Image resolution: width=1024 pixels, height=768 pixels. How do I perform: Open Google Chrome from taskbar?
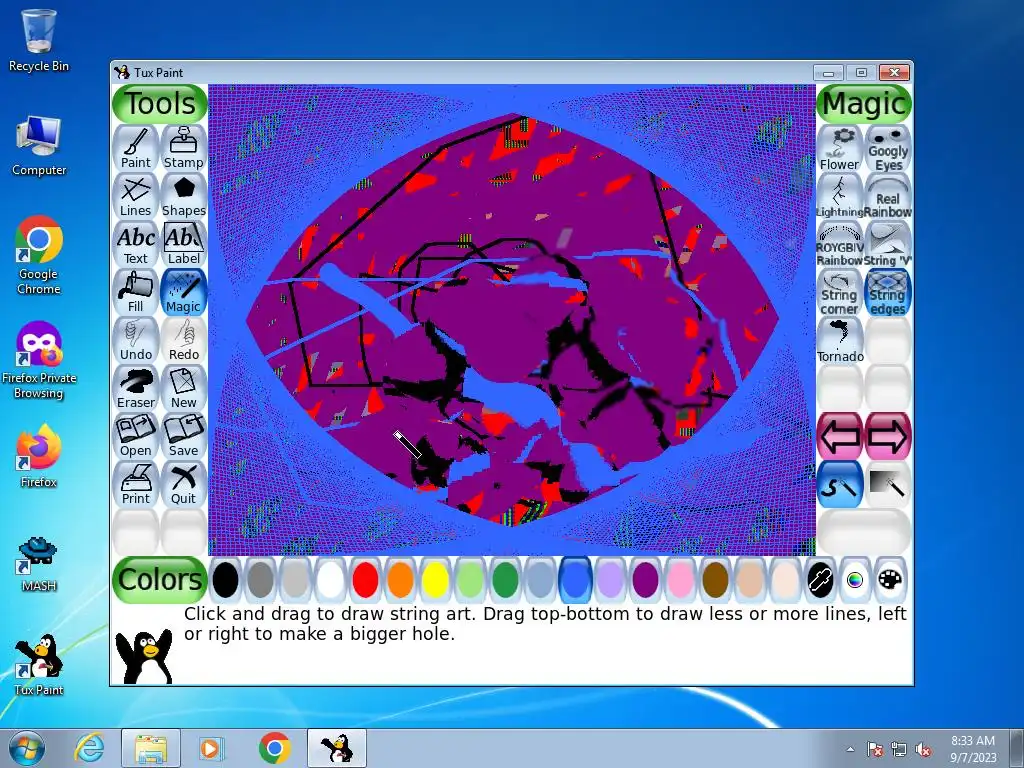click(274, 748)
